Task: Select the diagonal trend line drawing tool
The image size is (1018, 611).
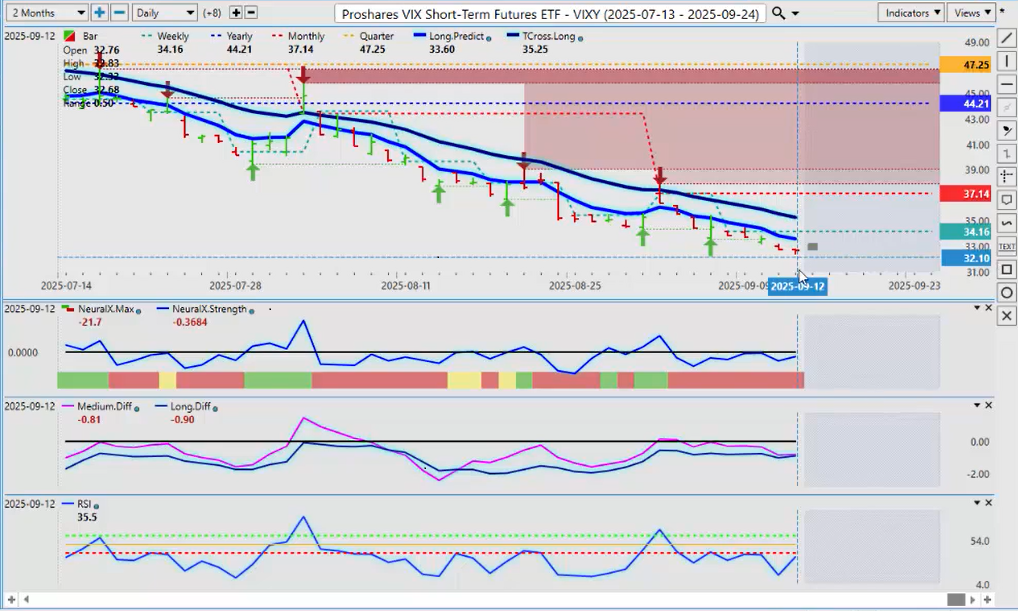Action: tap(1006, 39)
